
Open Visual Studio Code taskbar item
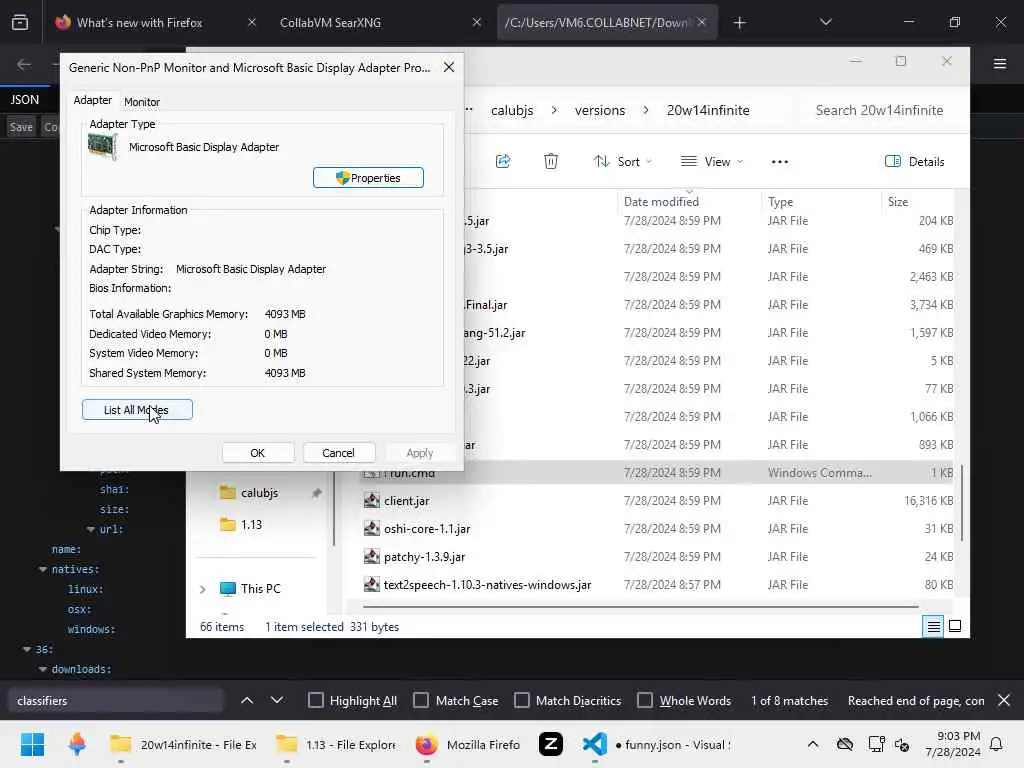point(656,744)
